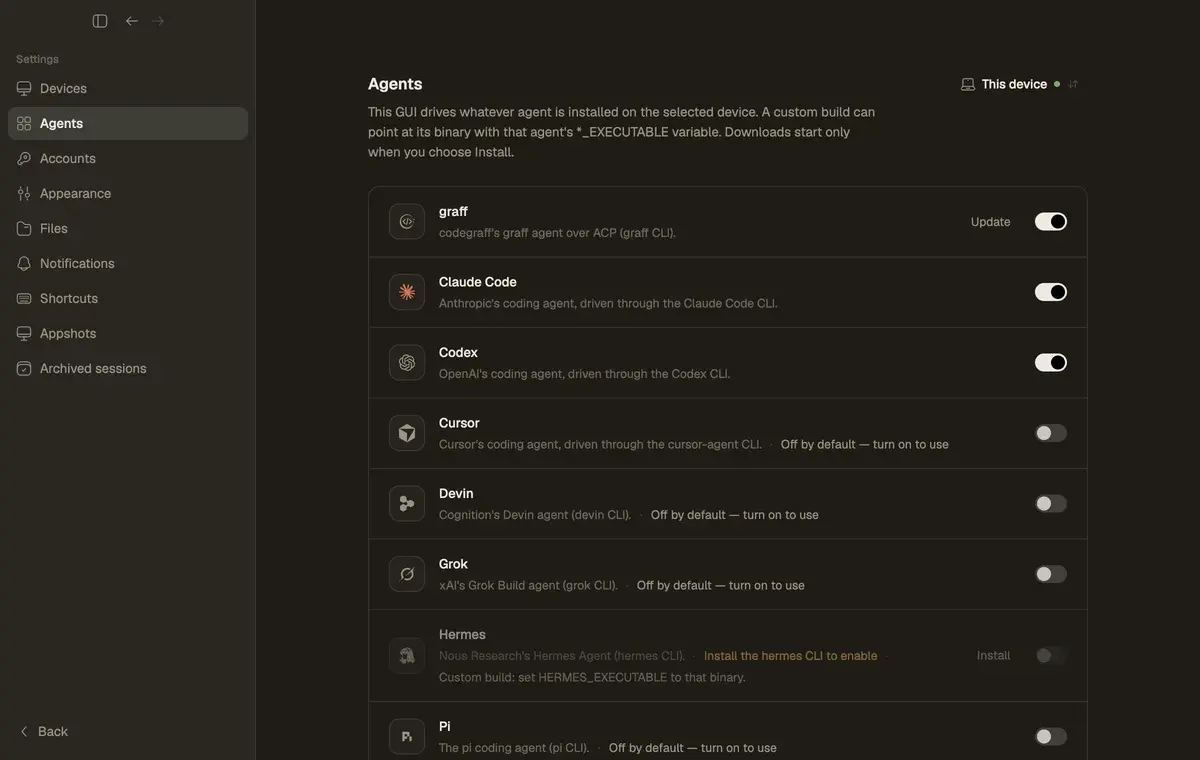Click the Notifications bell icon
1200x760 pixels.
click(x=24, y=263)
